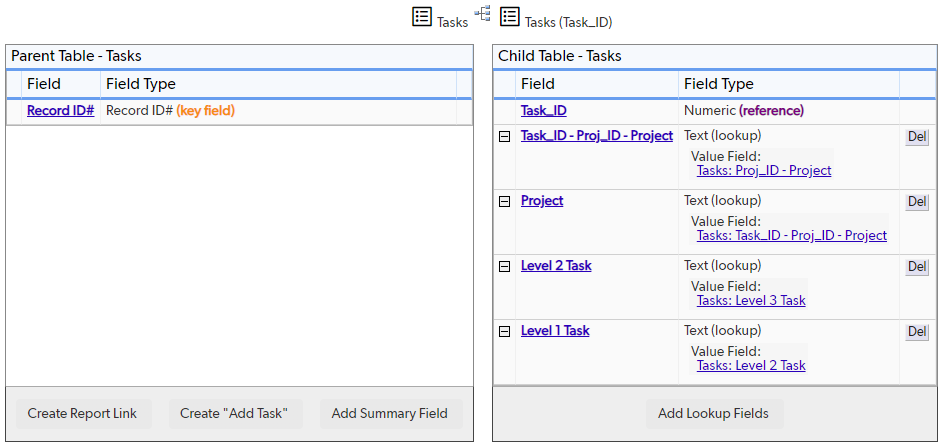Click Add Lookup Fields button

(715, 414)
